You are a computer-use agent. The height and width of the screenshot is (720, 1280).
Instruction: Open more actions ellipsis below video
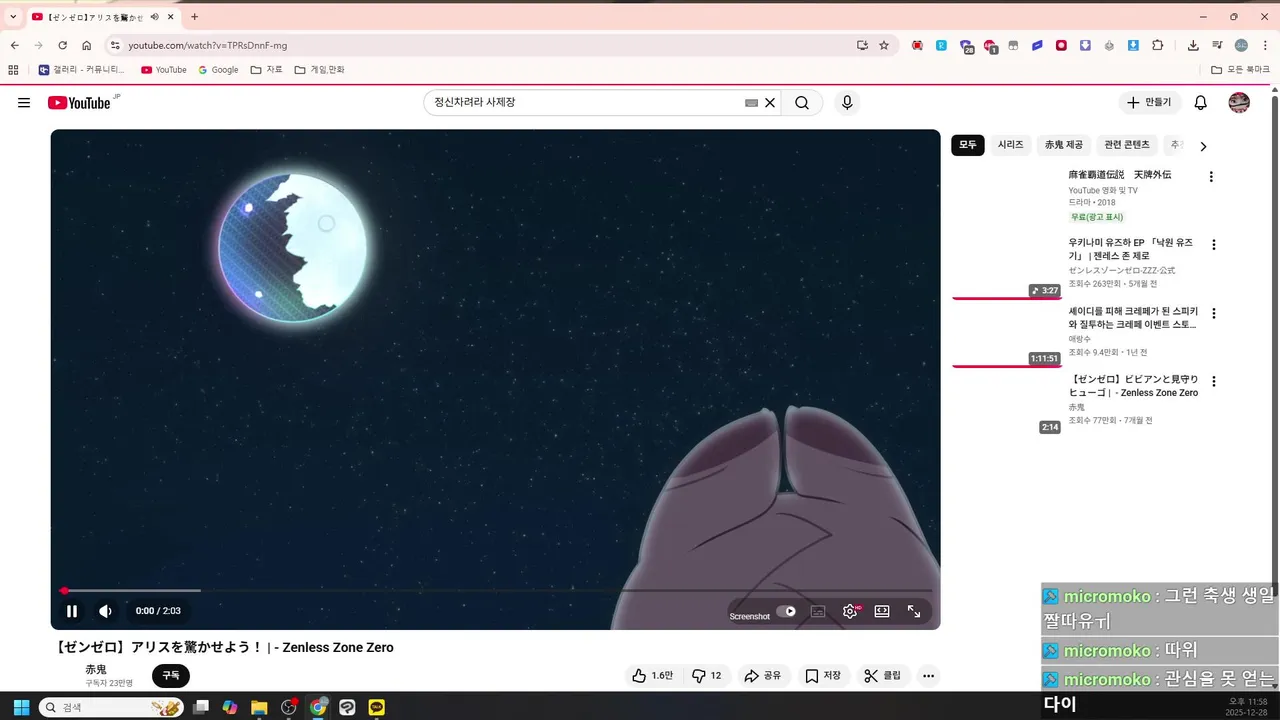coord(928,676)
